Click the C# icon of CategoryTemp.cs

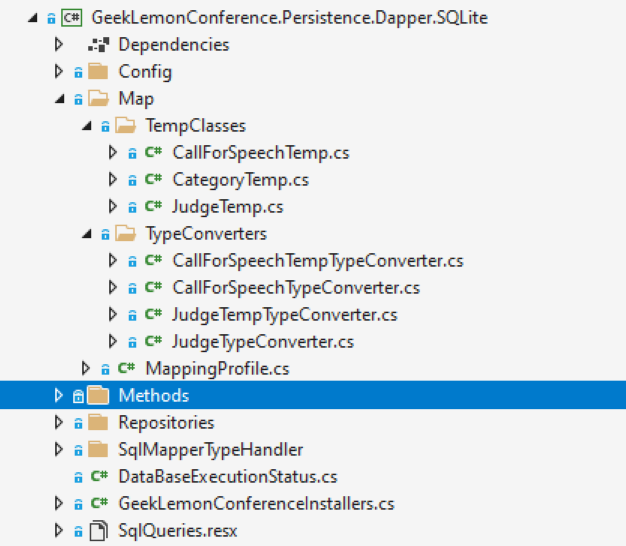153,179
